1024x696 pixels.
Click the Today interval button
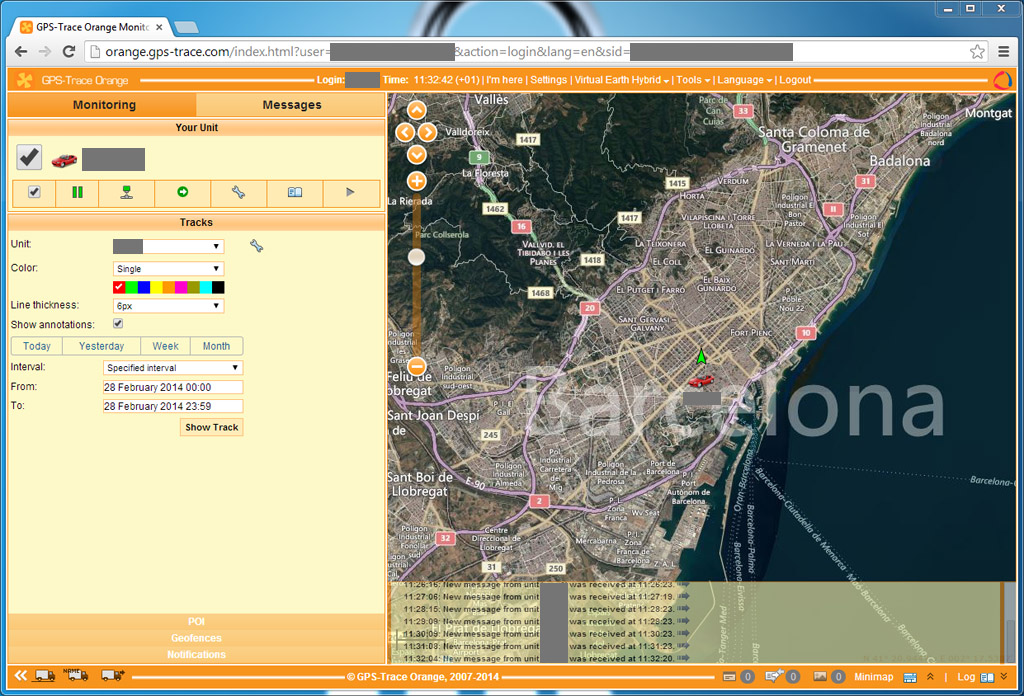click(37, 346)
